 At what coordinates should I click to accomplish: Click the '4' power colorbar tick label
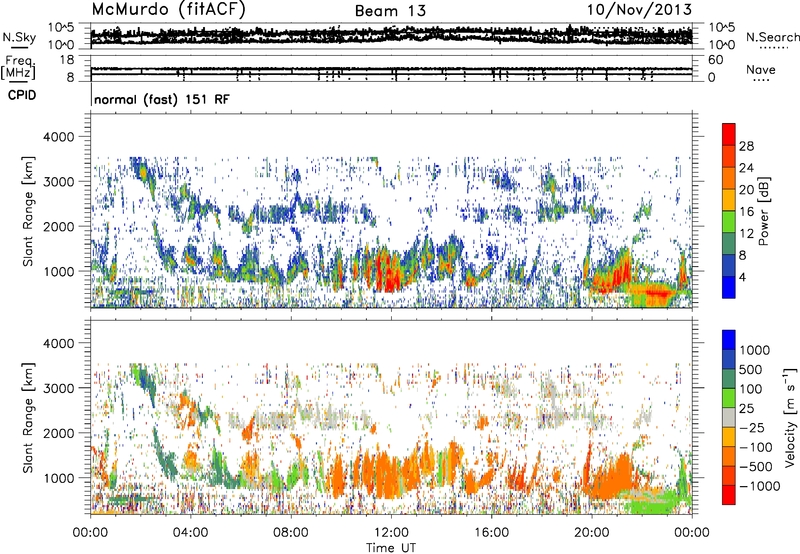(742, 277)
